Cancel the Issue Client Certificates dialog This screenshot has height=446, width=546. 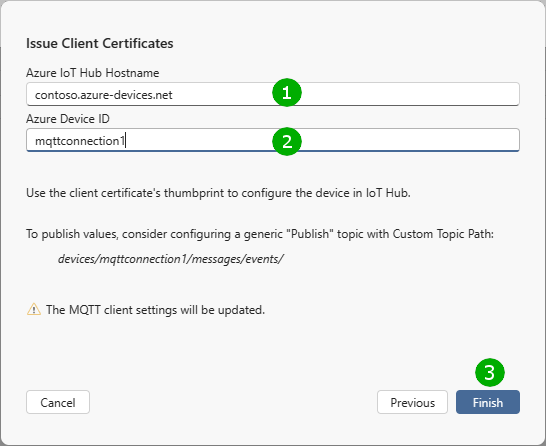click(58, 402)
